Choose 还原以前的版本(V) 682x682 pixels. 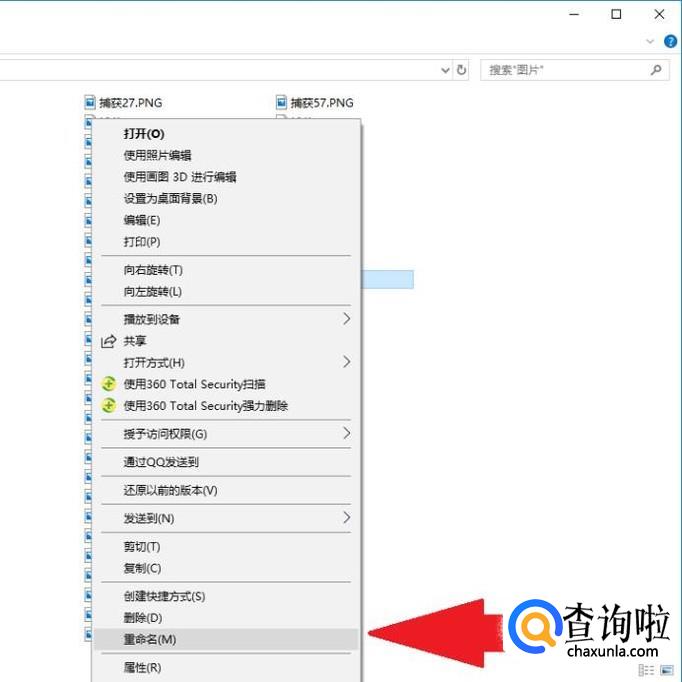(x=226, y=490)
